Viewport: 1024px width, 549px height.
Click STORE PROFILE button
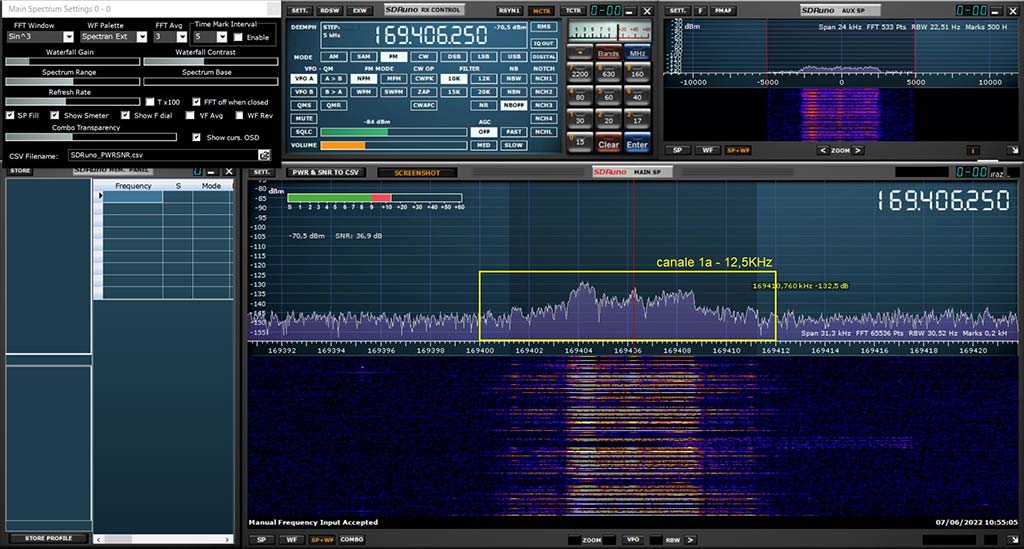coord(48,539)
